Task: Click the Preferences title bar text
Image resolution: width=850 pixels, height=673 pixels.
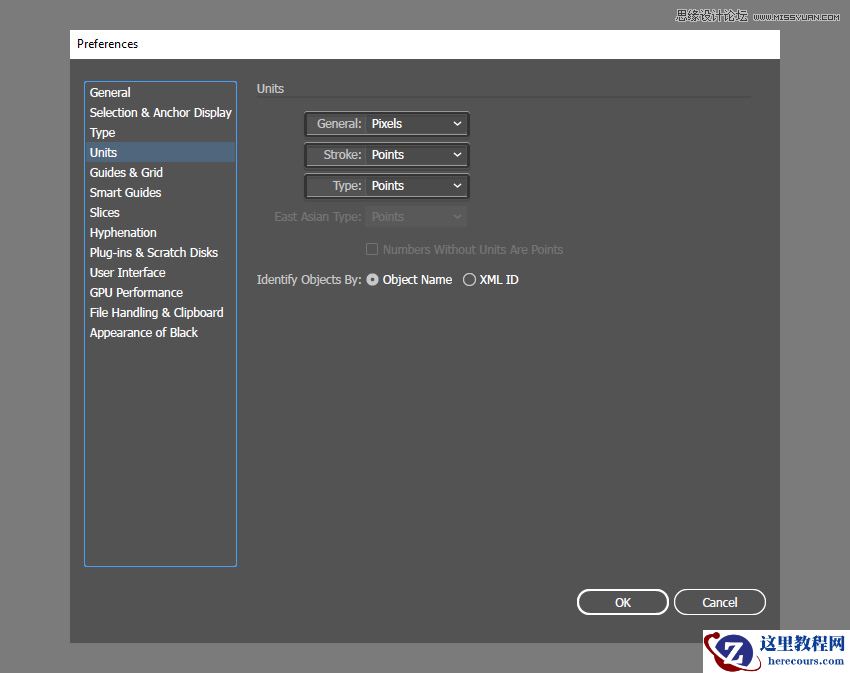Action: pyautogui.click(x=107, y=44)
